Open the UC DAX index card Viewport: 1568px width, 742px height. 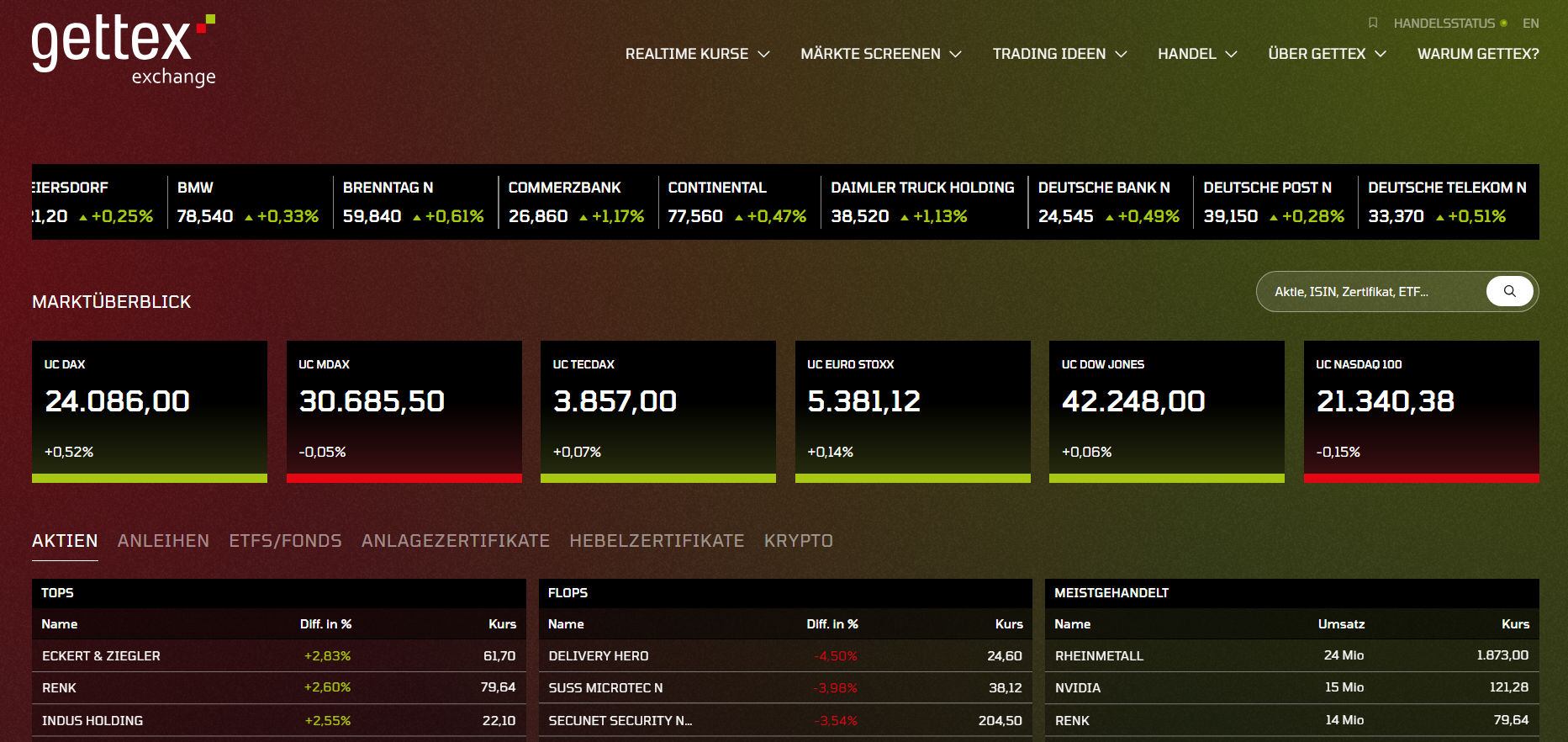pyautogui.click(x=150, y=411)
